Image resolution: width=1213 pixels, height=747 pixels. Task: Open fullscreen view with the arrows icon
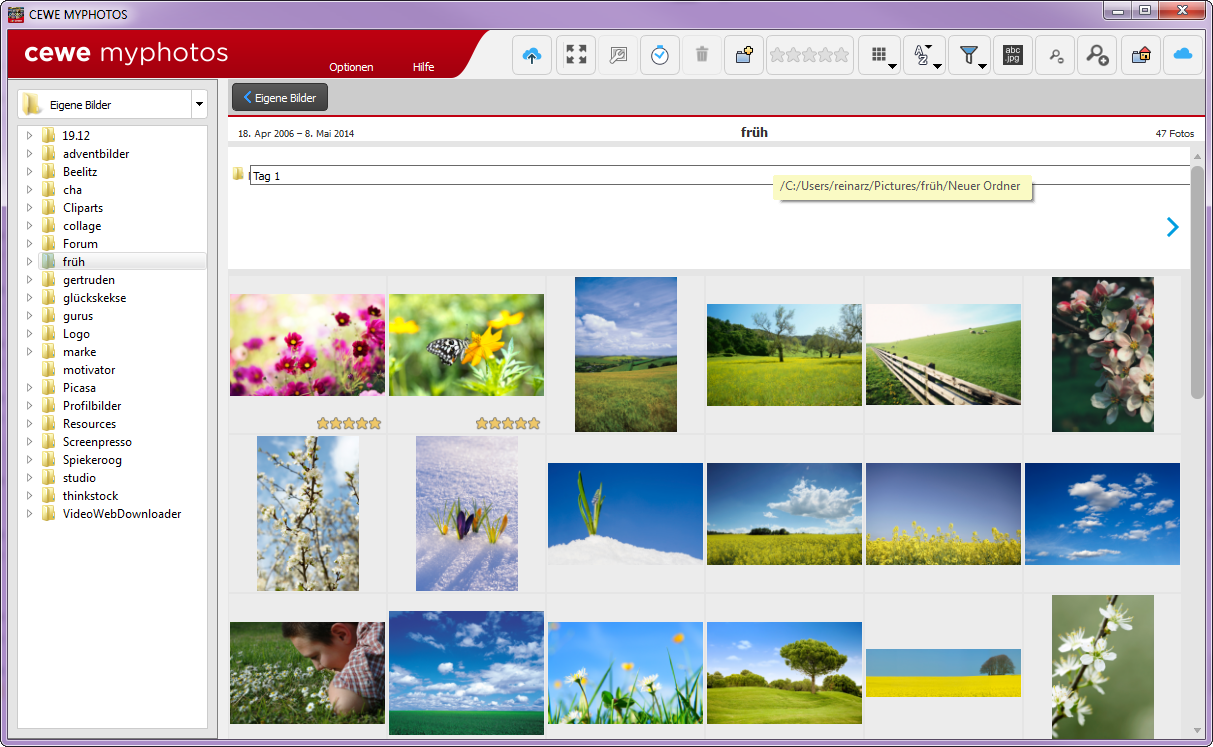[x=576, y=56]
